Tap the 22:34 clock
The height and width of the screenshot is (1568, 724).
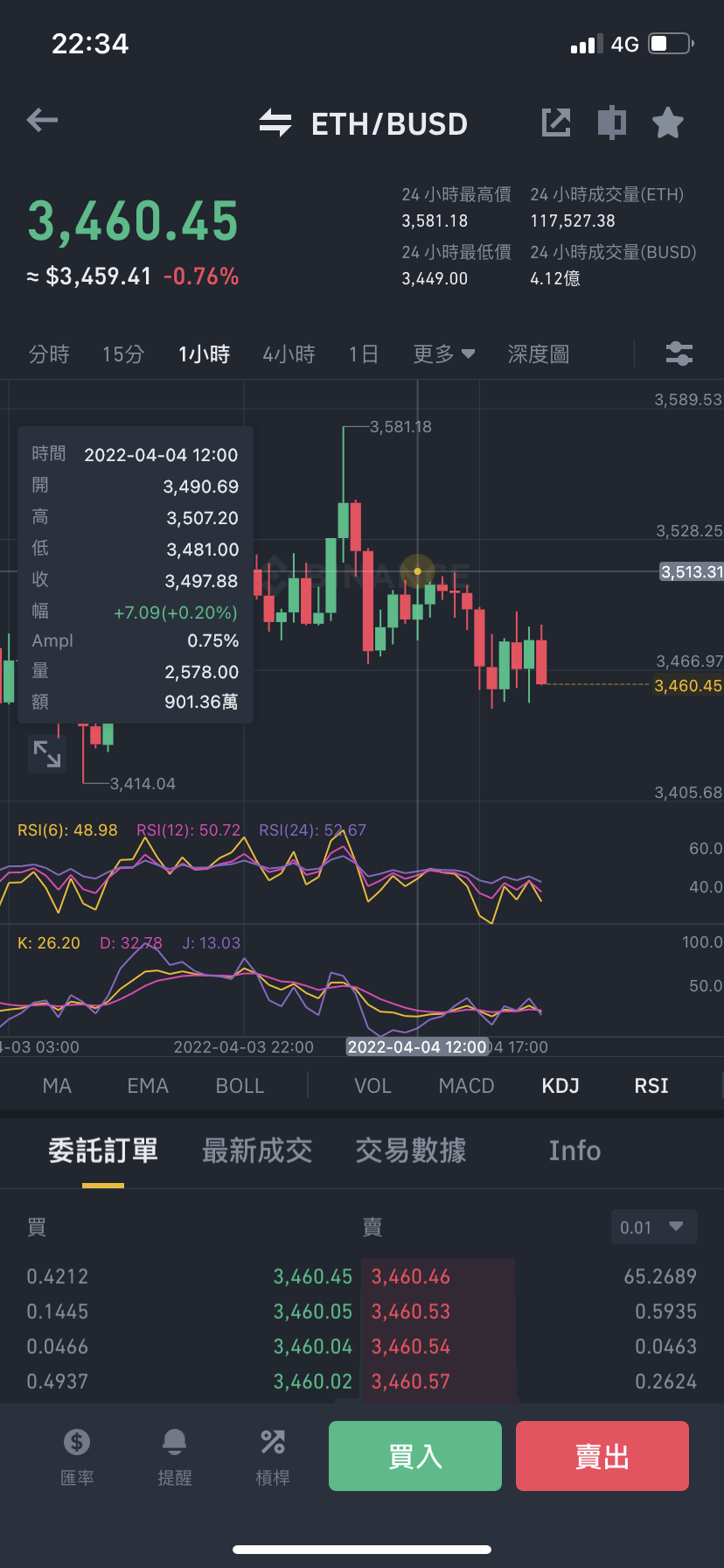pos(90,44)
